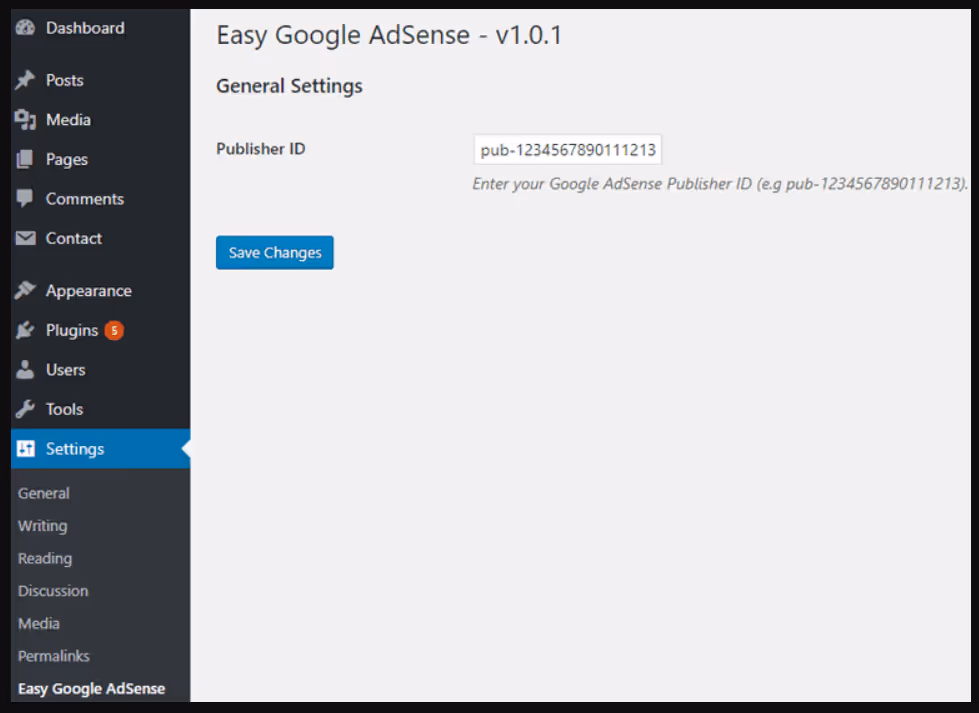Open the Pages menu
Screen dimensions: 979x713
67,160
